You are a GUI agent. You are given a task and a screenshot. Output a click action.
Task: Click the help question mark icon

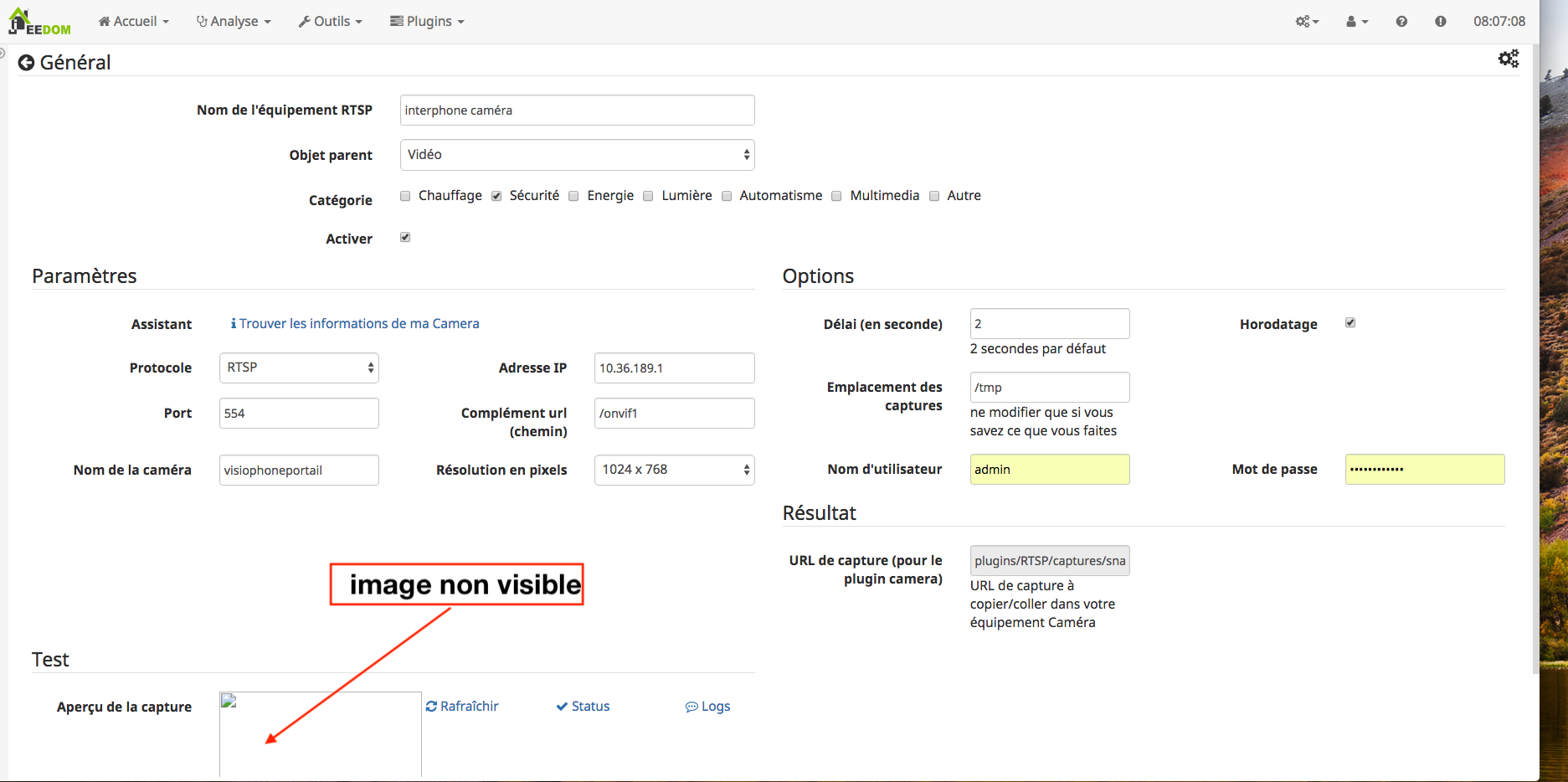pyautogui.click(x=1401, y=22)
